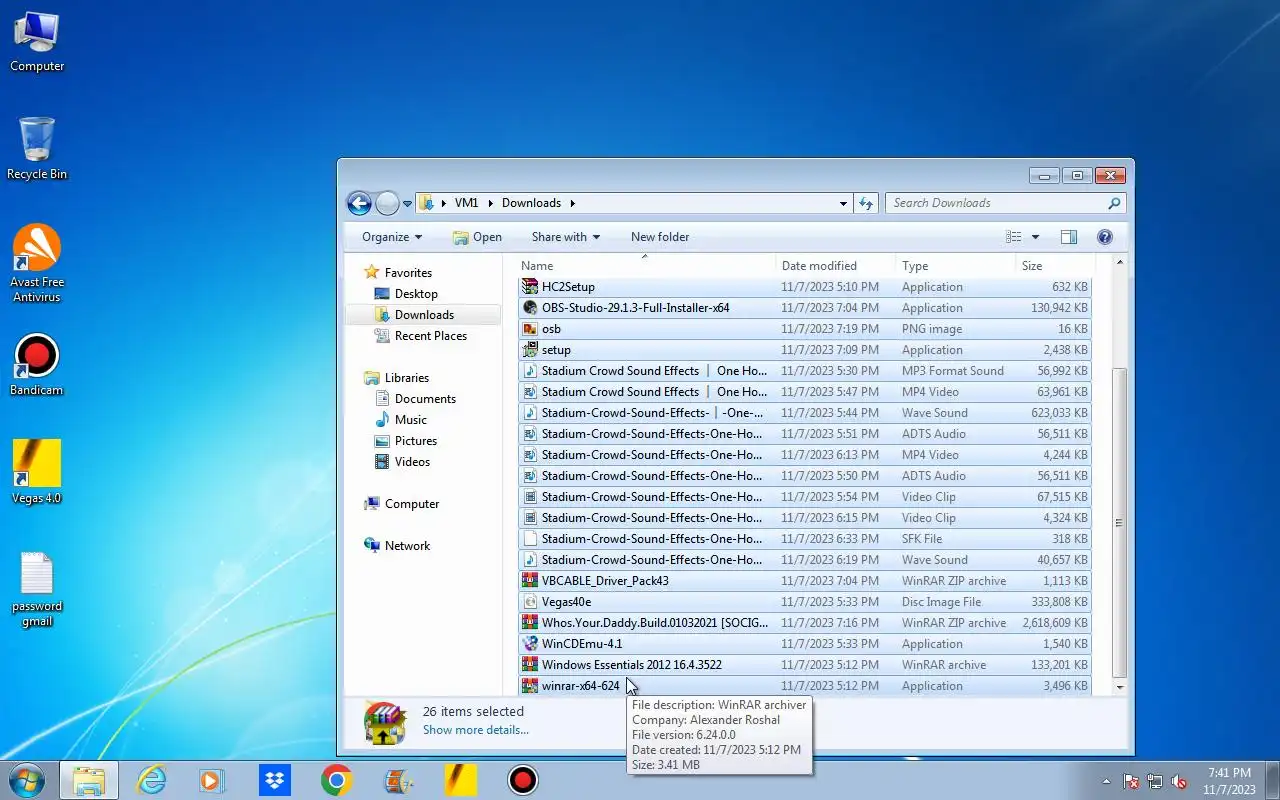Open the Windows Start button
This screenshot has width=1280, height=800.
click(26, 780)
